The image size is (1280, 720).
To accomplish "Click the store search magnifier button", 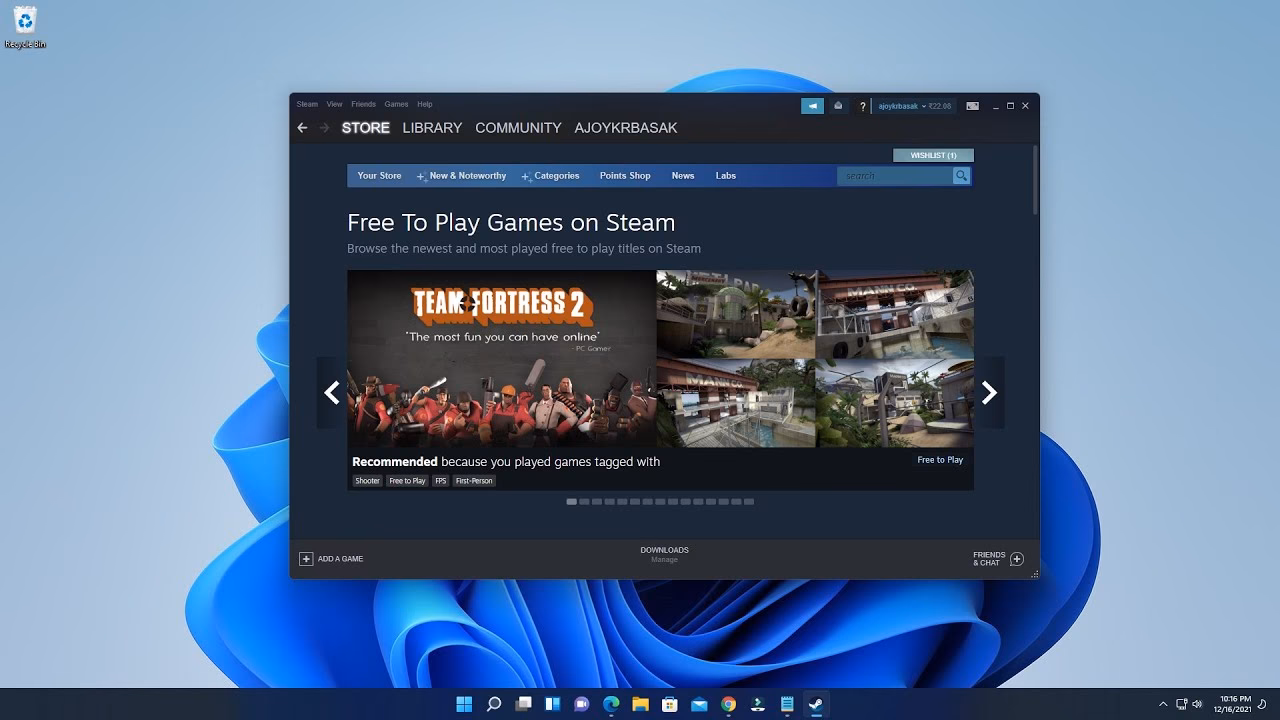I will click(x=961, y=176).
